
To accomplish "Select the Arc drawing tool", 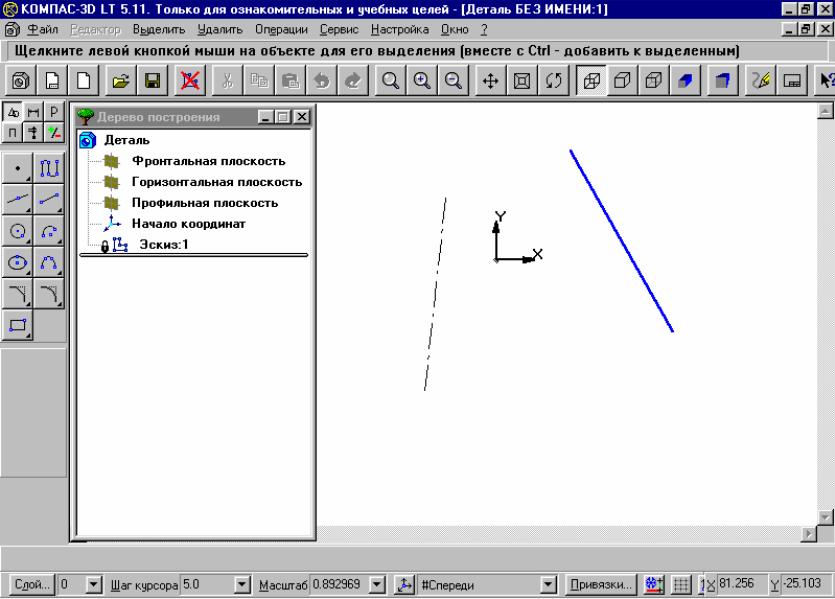I will pyautogui.click(x=49, y=231).
